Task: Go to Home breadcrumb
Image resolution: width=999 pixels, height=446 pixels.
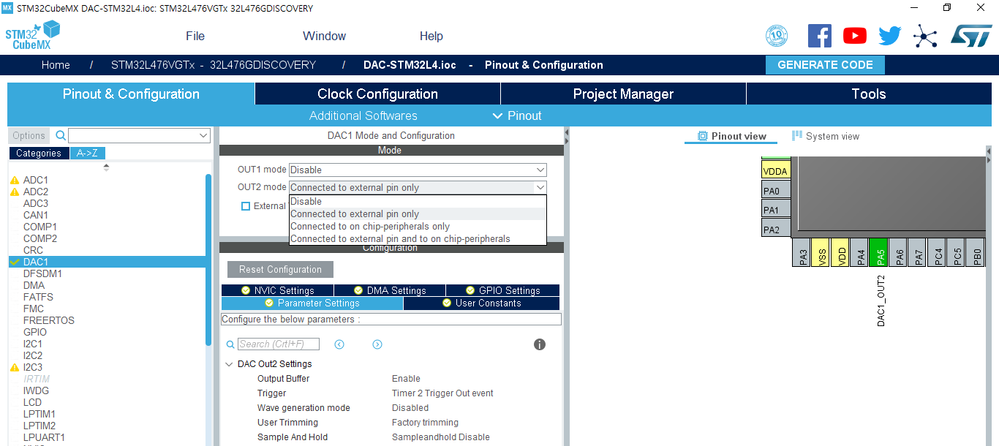Action: [x=55, y=65]
